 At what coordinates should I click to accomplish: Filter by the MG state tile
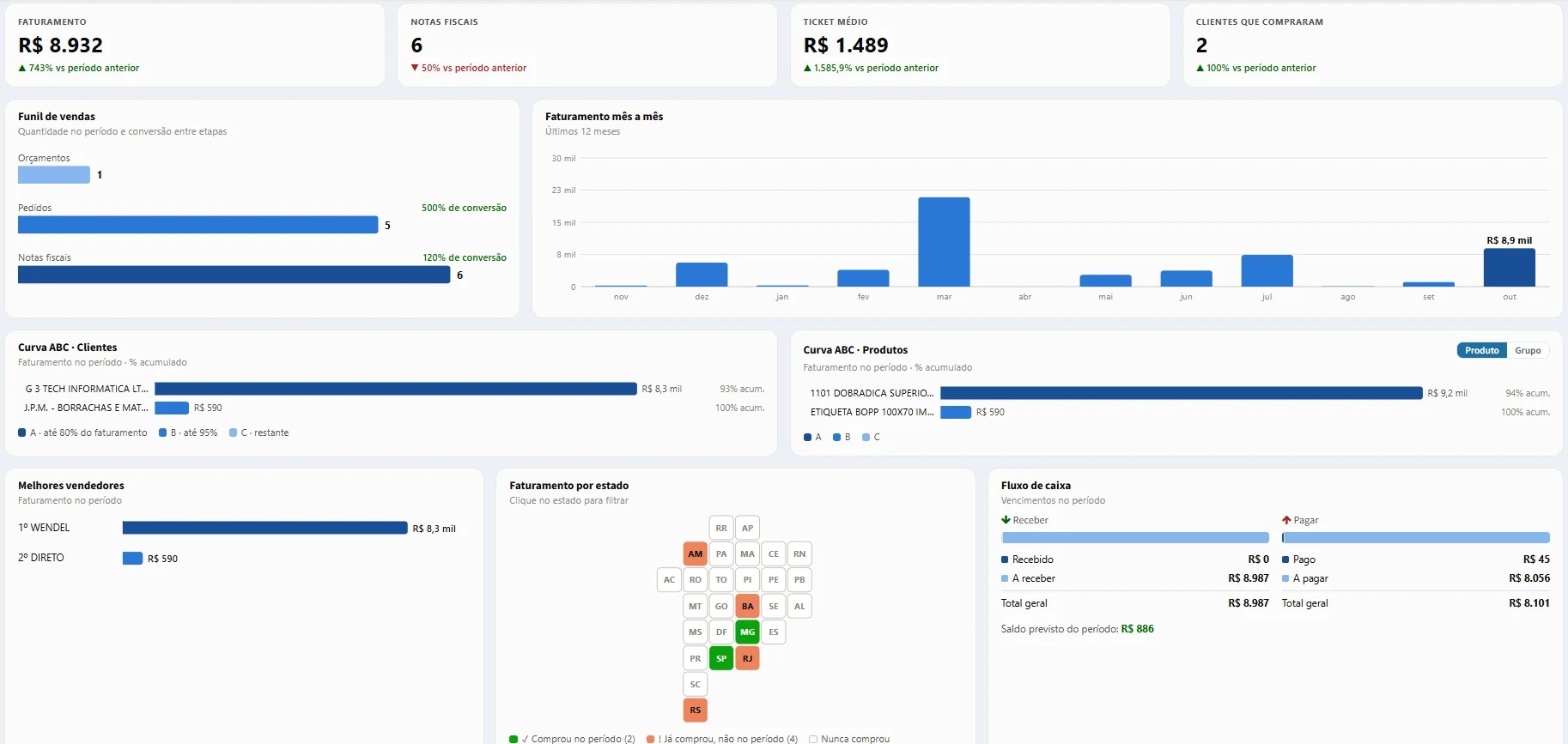click(747, 632)
